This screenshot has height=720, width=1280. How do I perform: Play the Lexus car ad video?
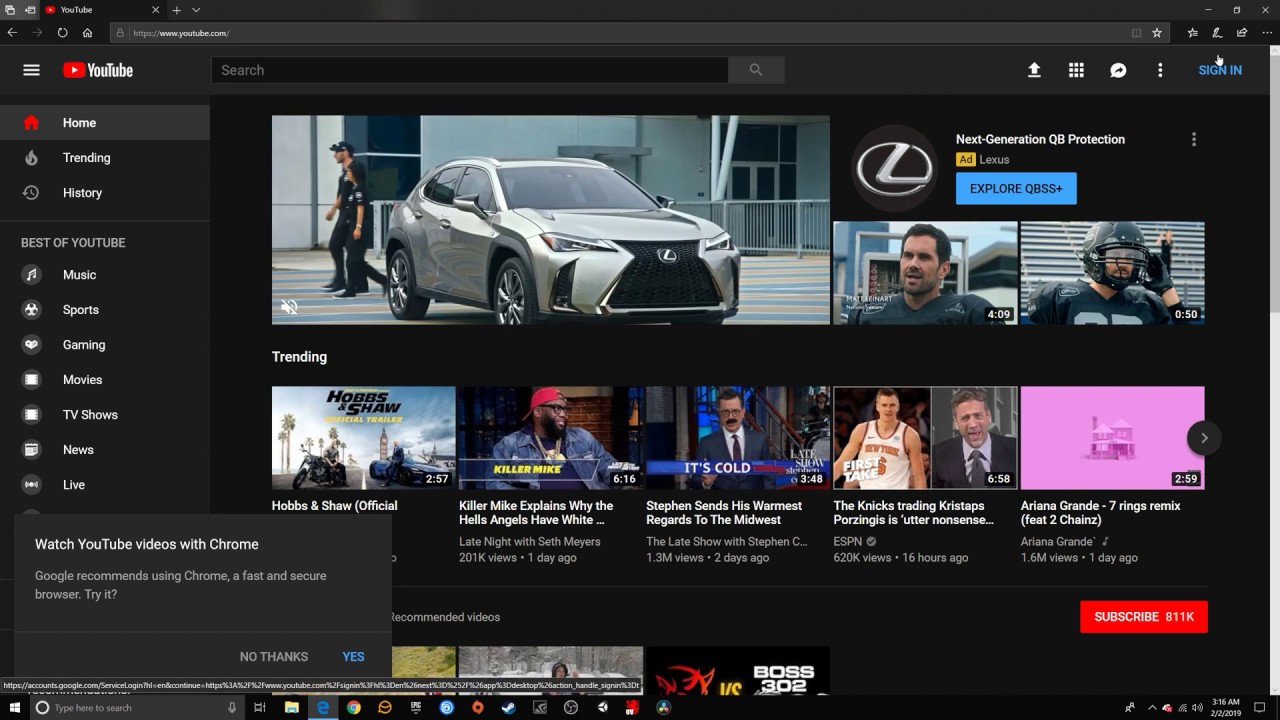[551, 220]
